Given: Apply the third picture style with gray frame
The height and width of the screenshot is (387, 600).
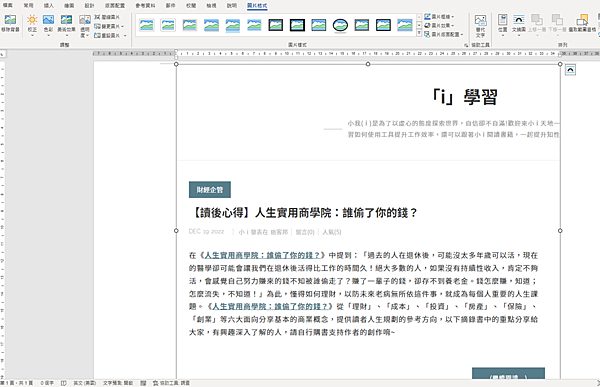Looking at the screenshot, I should coord(190,25).
